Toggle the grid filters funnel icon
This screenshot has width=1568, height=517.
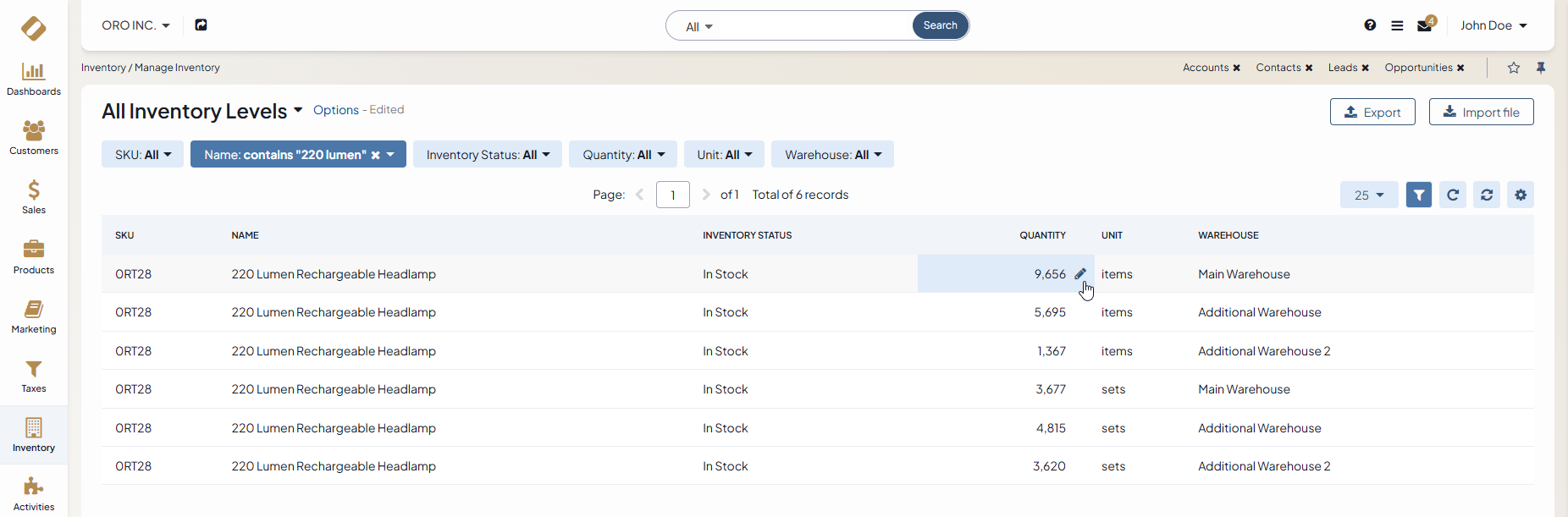[x=1419, y=195]
